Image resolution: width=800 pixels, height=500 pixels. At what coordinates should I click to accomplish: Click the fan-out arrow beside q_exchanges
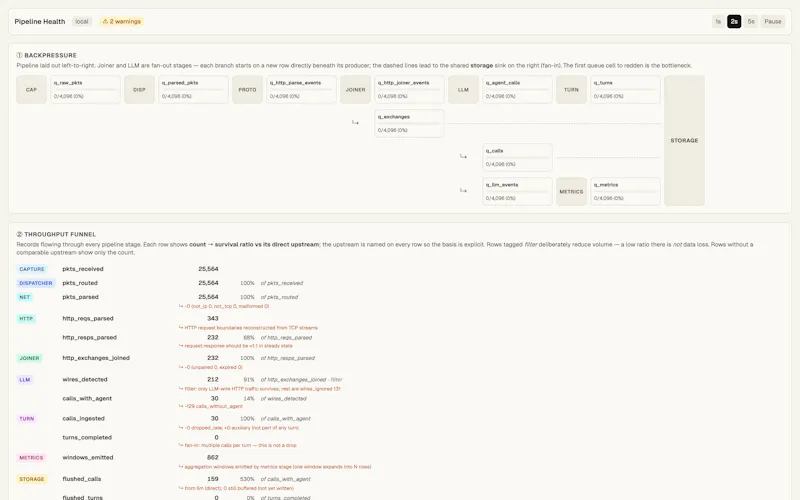click(x=355, y=122)
